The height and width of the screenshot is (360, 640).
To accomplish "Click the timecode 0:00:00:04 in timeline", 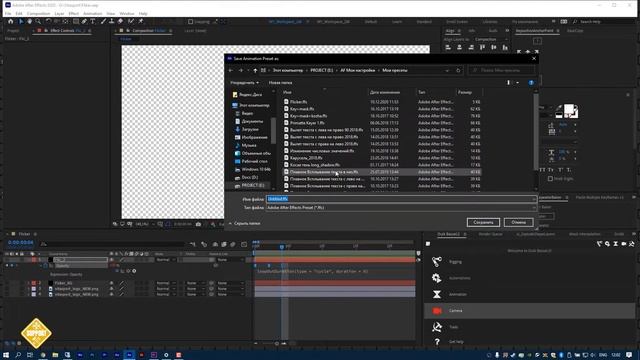I will [20, 243].
